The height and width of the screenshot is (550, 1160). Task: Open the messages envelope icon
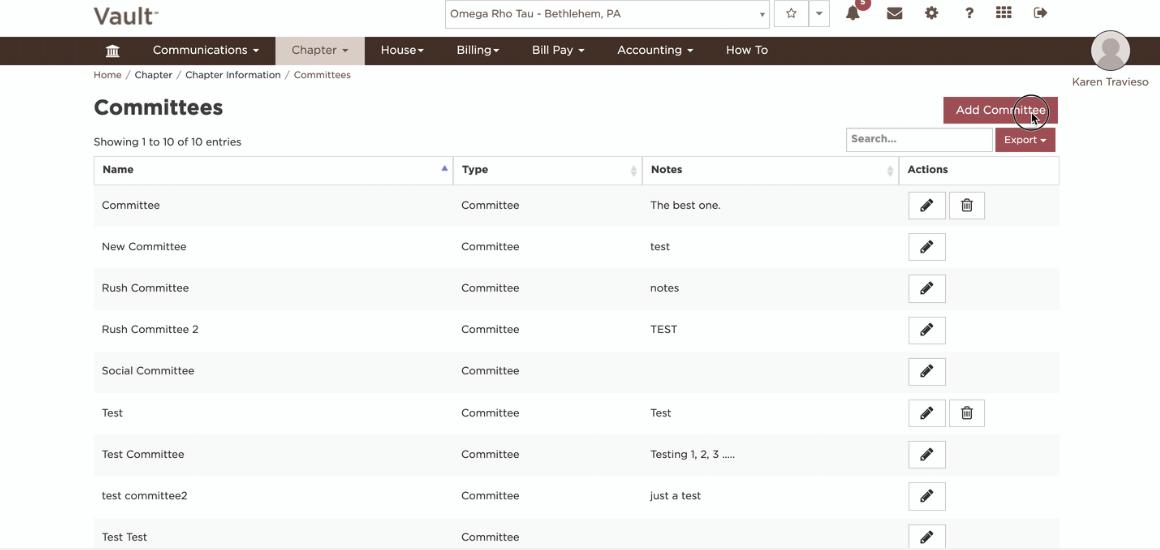(894, 13)
